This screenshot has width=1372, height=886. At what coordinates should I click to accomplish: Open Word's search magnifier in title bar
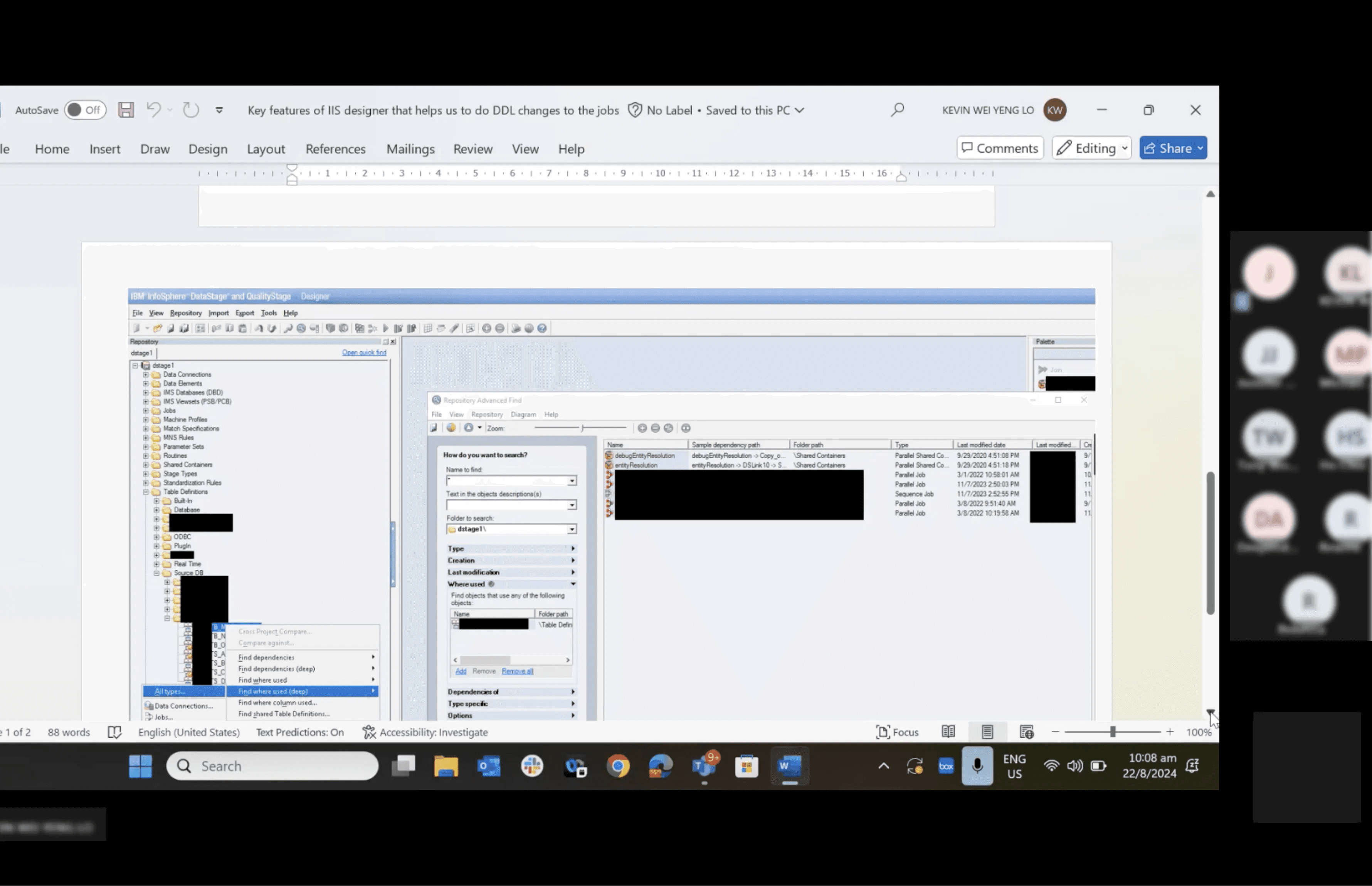click(897, 109)
